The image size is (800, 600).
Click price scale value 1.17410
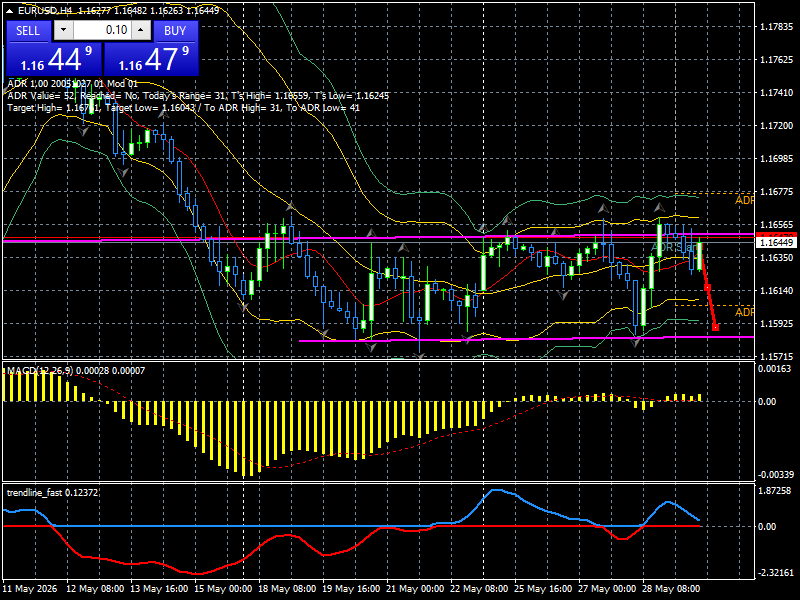pos(777,93)
